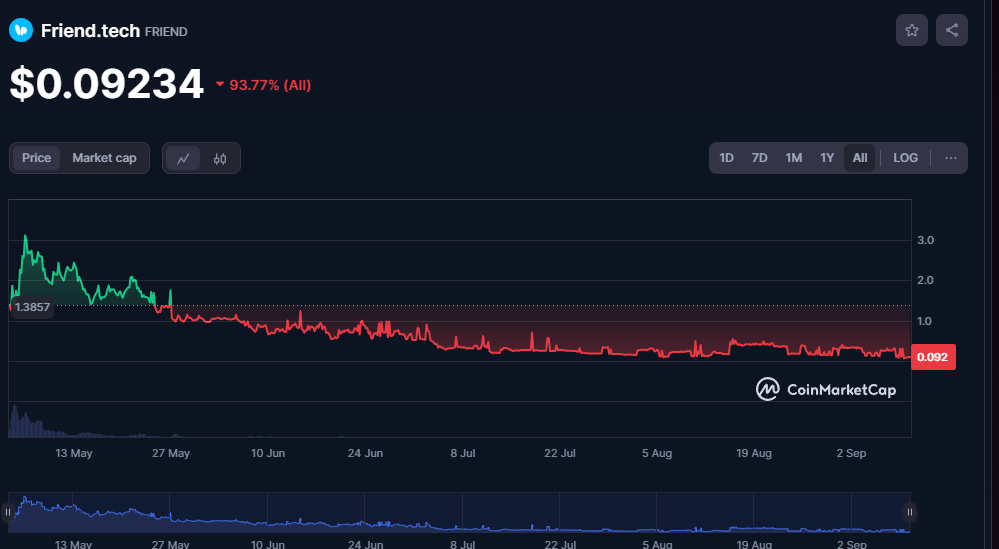Set chart range to 1Y
Viewport: 999px width, 549px height.
coord(827,158)
